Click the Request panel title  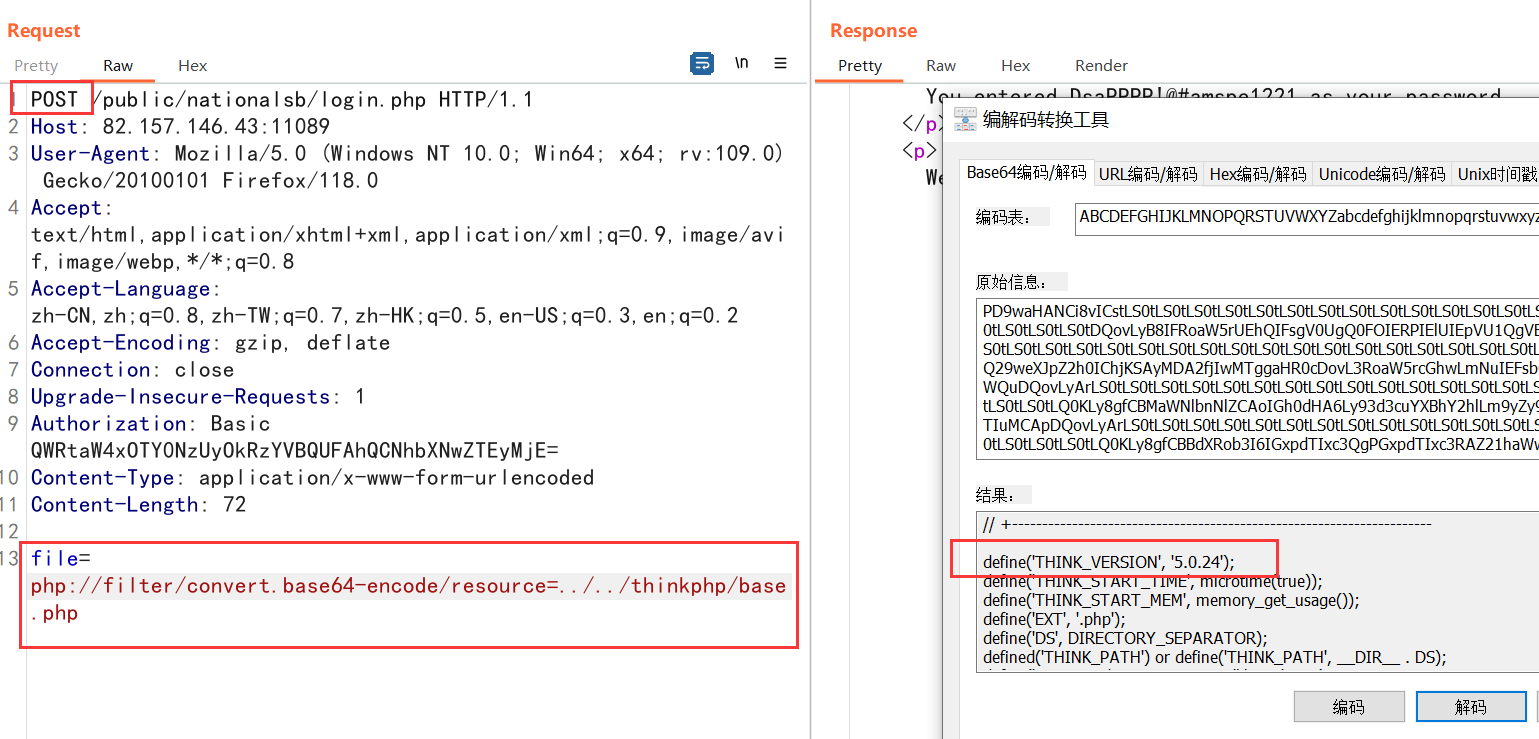[x=44, y=30]
